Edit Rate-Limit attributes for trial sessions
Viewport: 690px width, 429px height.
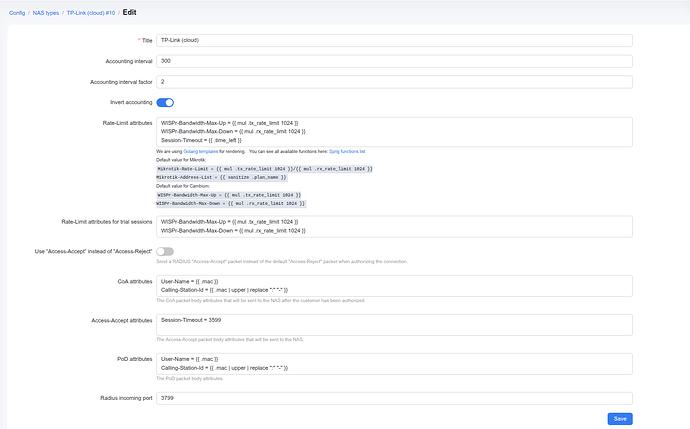[394, 227]
